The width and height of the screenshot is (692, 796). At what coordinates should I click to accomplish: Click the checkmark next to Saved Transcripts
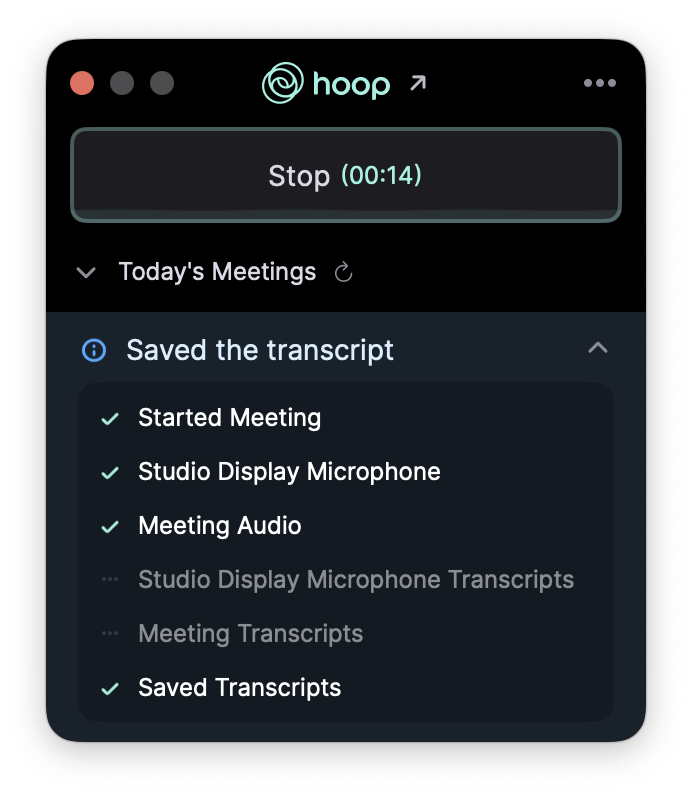(110, 689)
